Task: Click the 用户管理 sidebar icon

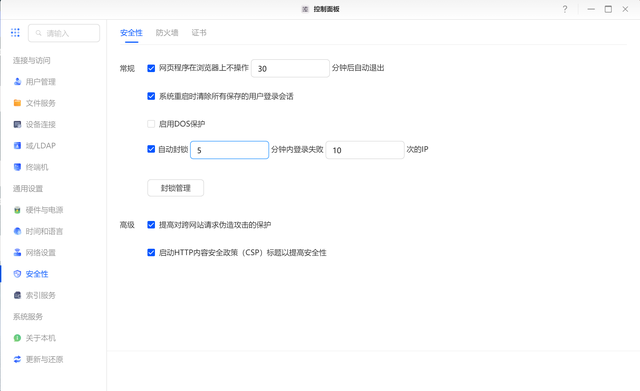Action: 17,82
